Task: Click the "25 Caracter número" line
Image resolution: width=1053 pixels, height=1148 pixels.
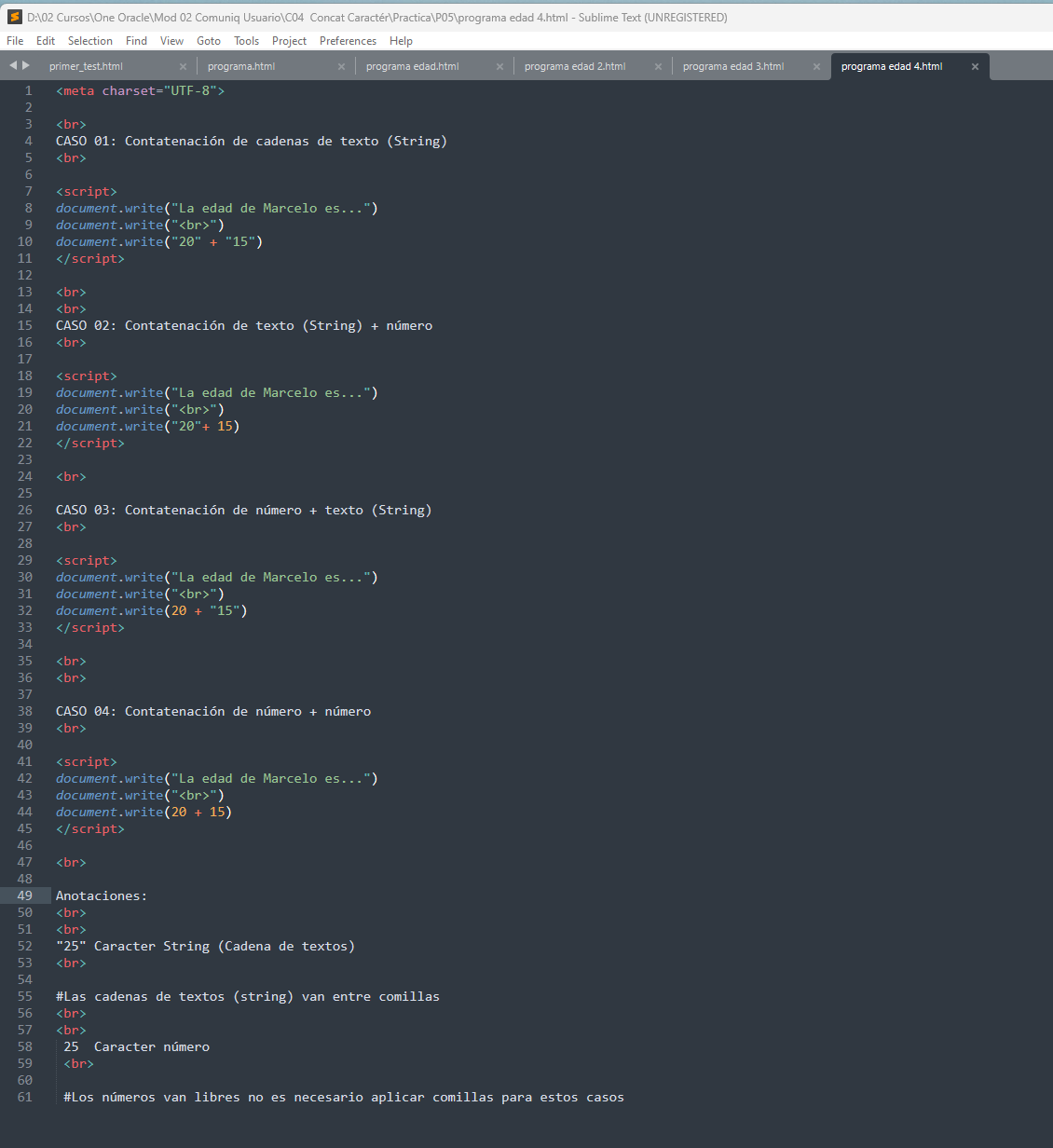Action: point(137,1047)
